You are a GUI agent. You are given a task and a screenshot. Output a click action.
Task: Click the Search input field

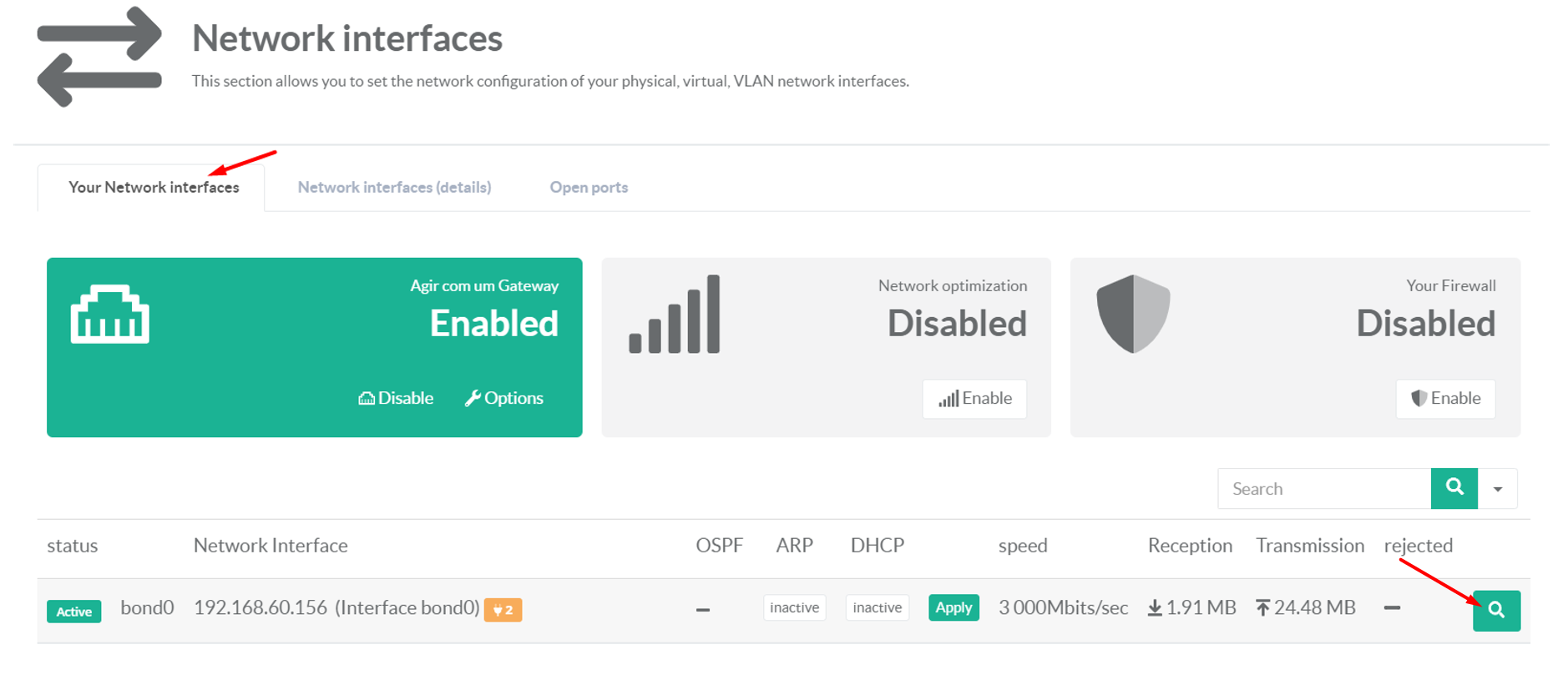[1323, 489]
